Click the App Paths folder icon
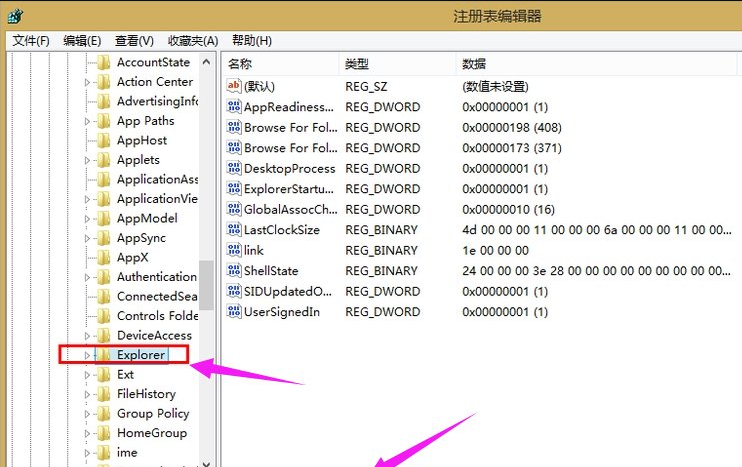 point(103,121)
